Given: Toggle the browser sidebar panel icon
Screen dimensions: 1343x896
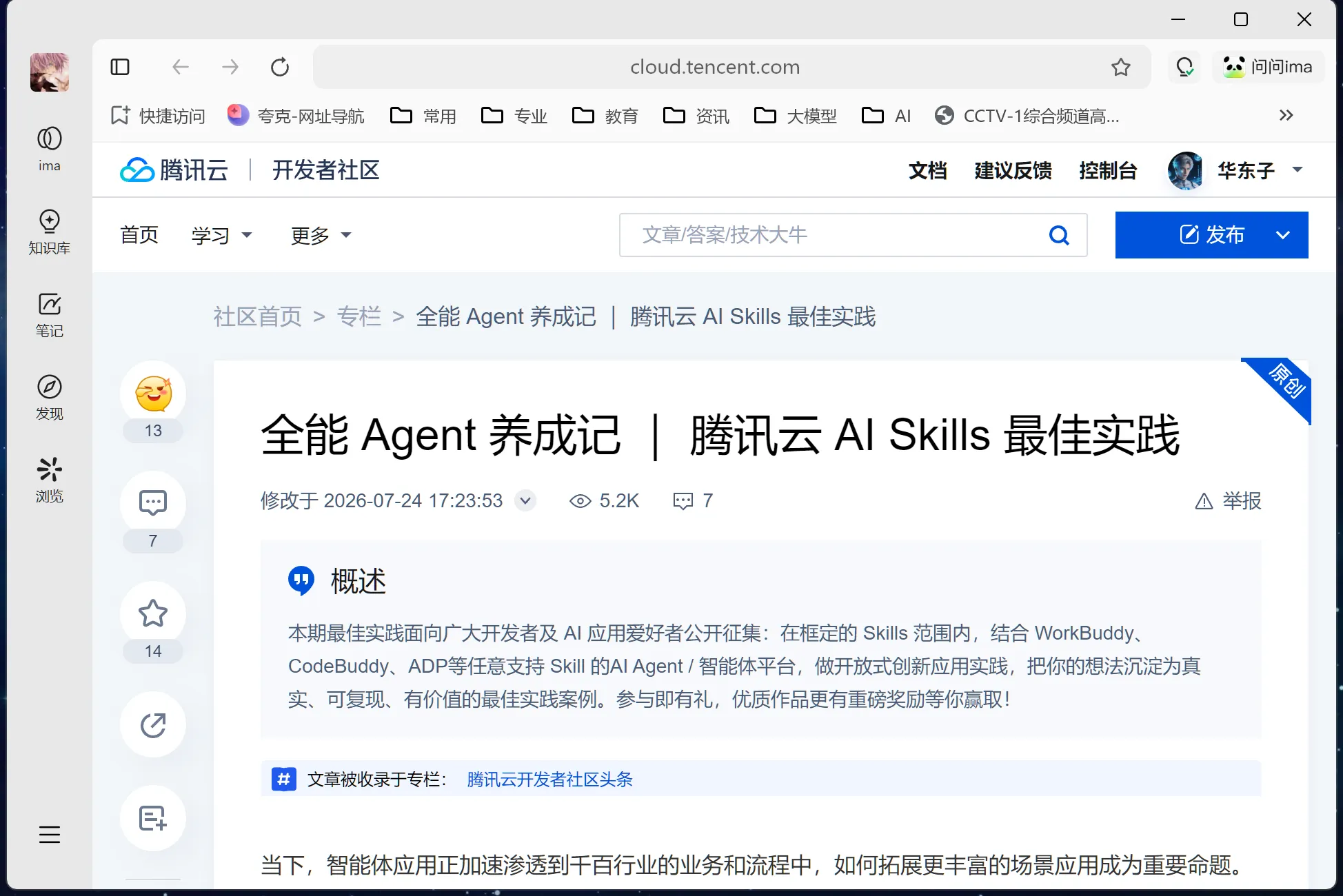Looking at the screenshot, I should [x=120, y=67].
